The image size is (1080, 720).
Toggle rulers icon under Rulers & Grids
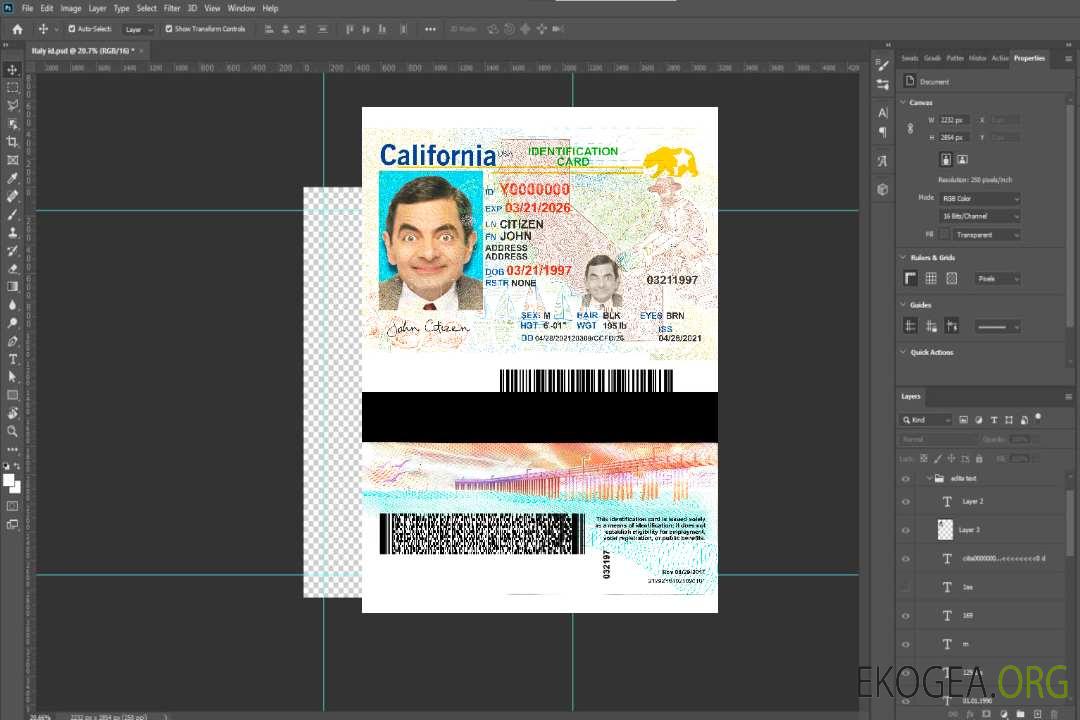click(x=911, y=278)
